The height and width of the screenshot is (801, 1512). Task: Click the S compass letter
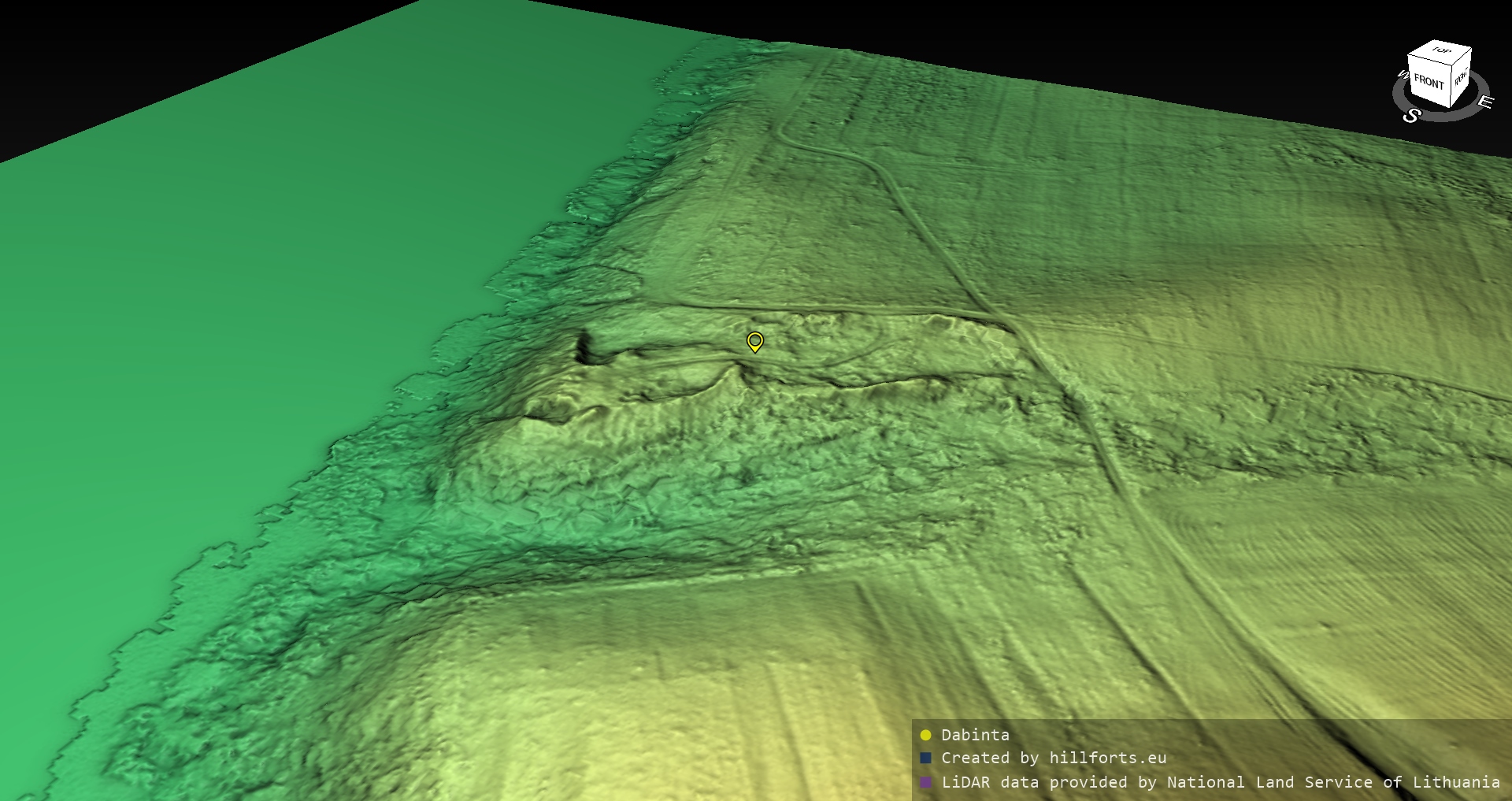[x=1411, y=116]
